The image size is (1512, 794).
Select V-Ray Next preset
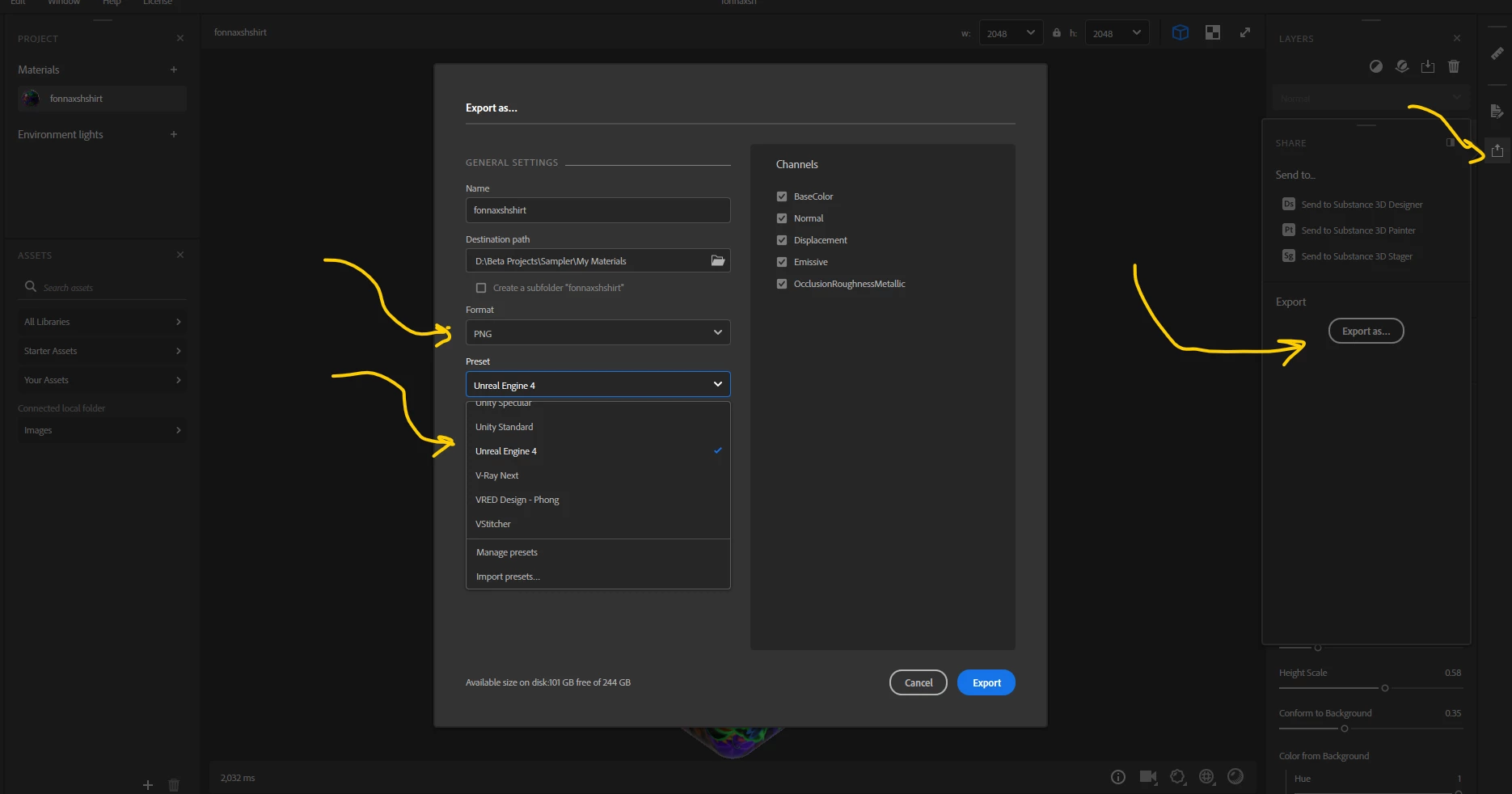(x=598, y=475)
